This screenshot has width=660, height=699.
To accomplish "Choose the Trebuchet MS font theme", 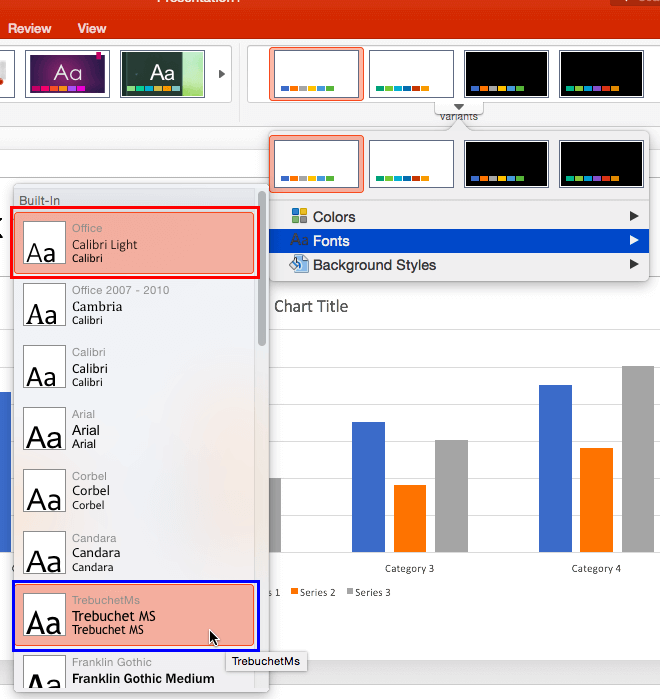I will click(x=135, y=616).
